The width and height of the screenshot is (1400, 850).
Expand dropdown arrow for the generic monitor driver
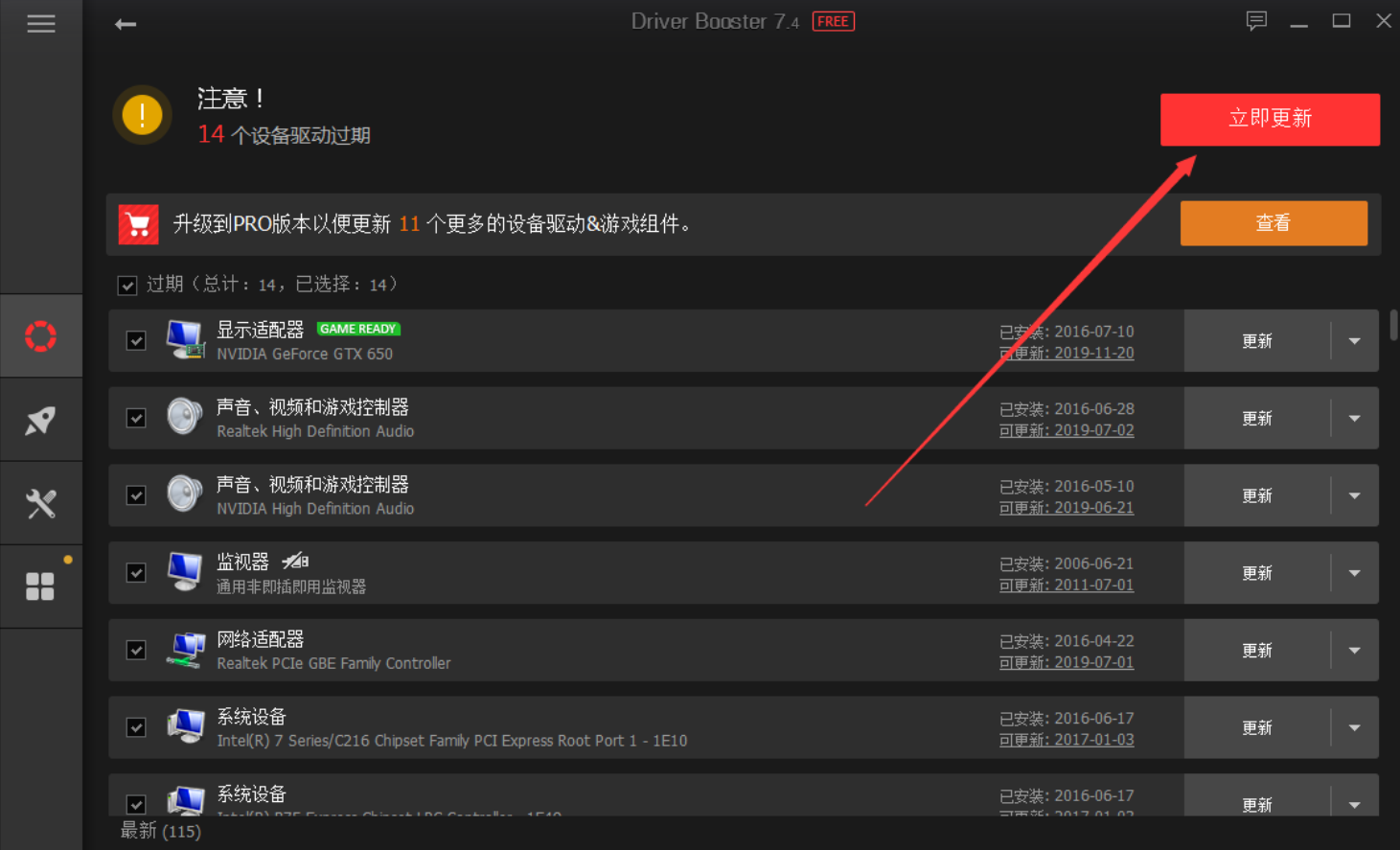1354,573
